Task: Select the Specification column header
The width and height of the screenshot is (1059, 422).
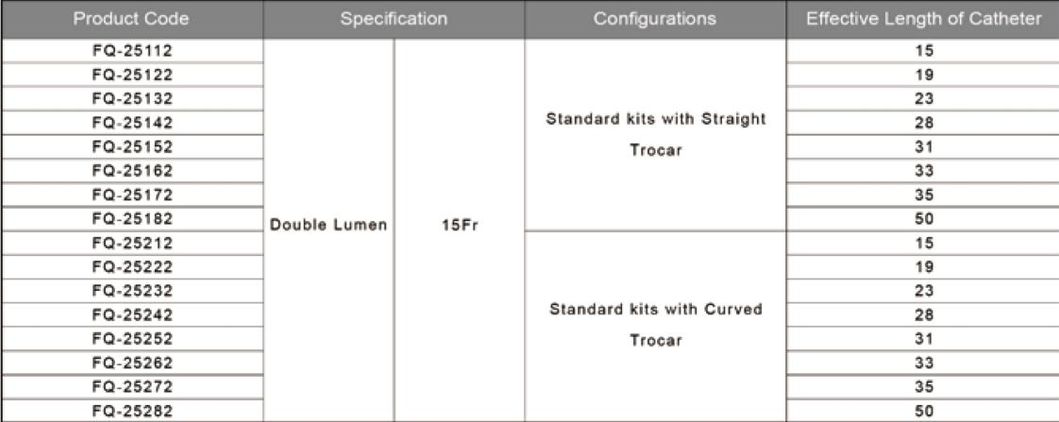Action: tap(393, 19)
